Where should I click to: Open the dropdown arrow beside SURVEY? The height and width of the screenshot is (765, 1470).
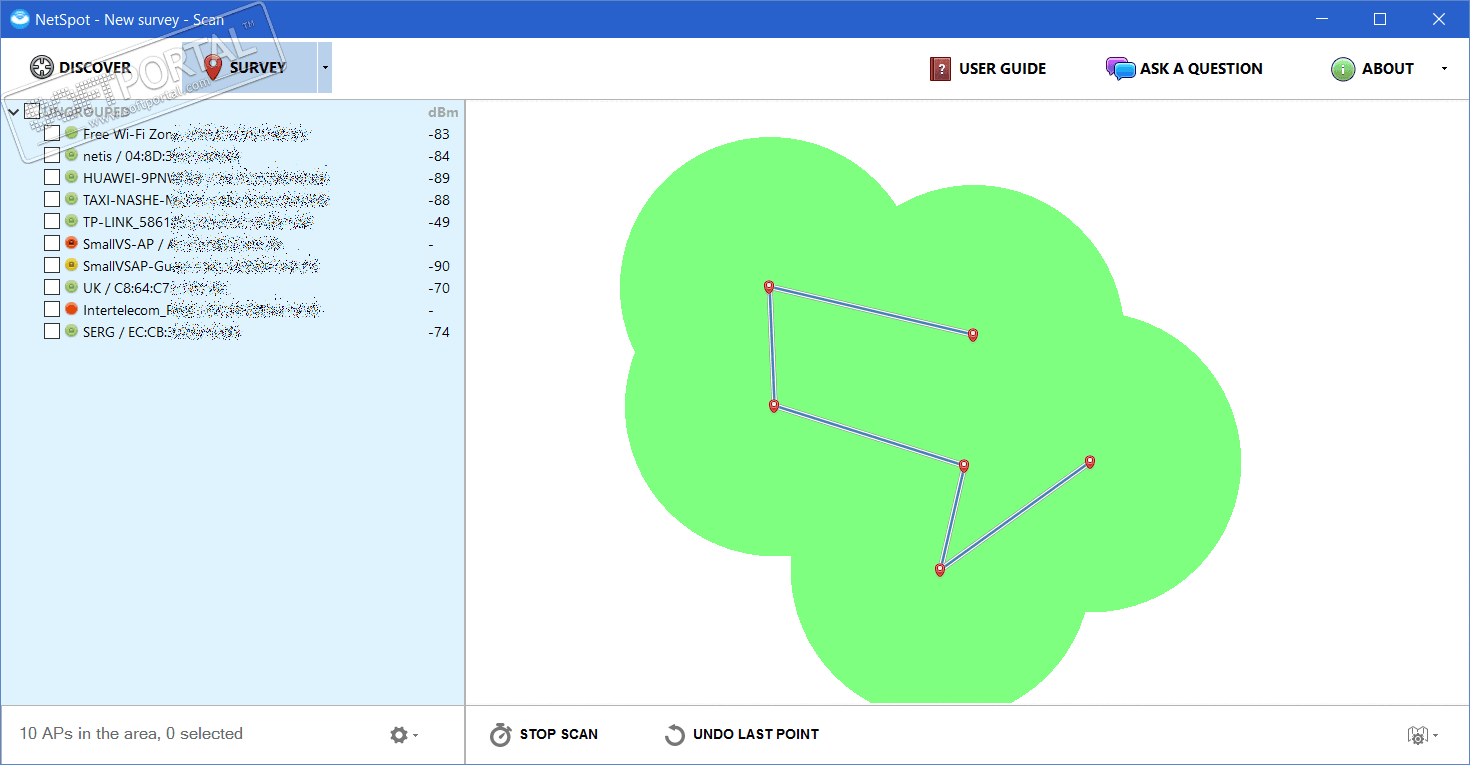[x=325, y=68]
